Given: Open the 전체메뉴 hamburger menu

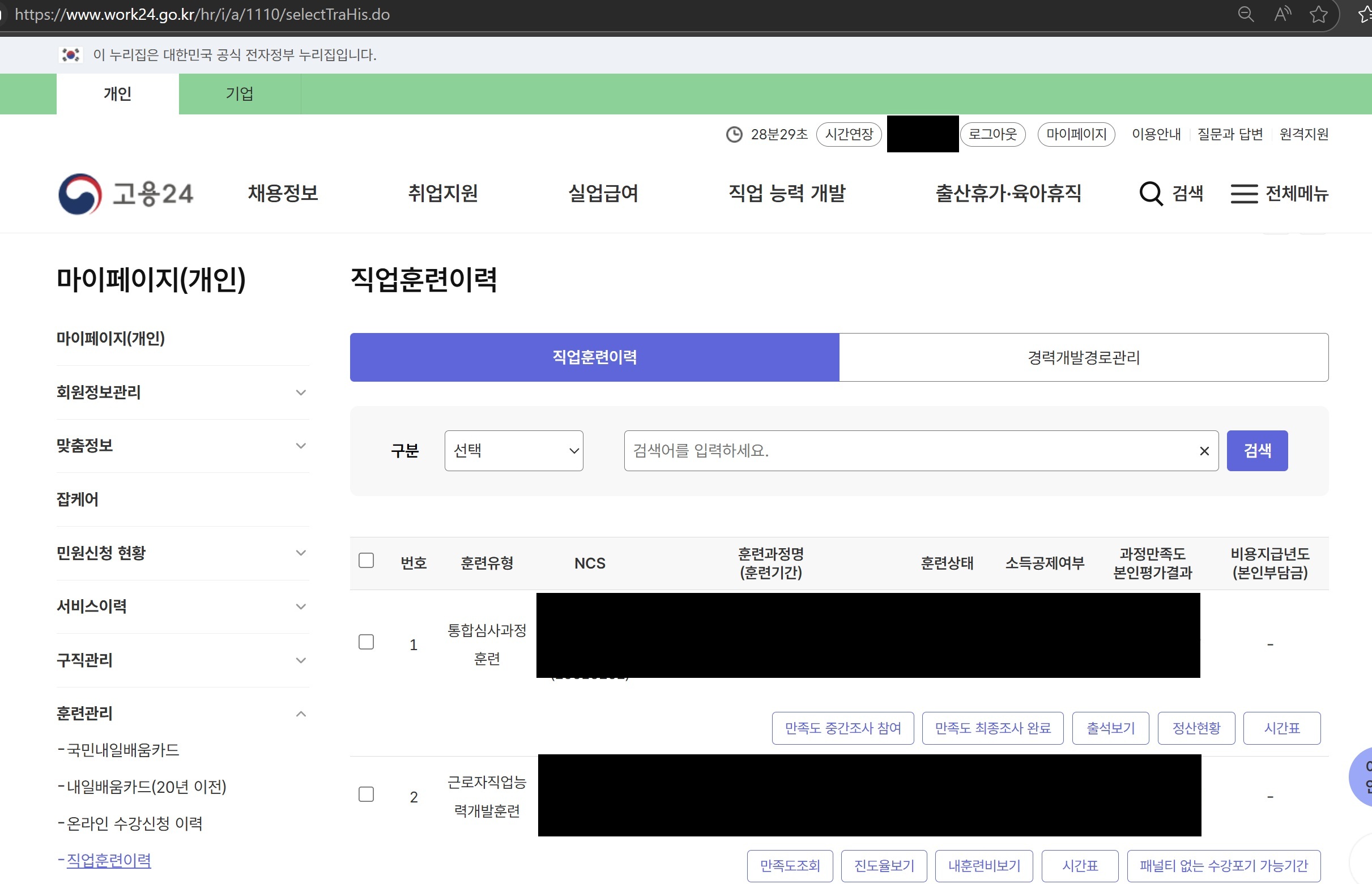Looking at the screenshot, I should point(1244,194).
